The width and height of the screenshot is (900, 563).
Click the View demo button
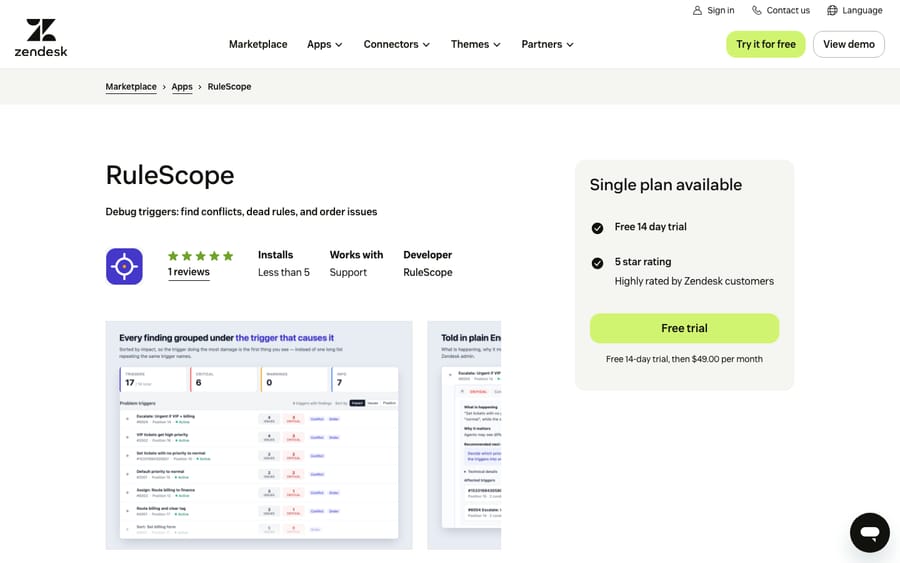pos(848,44)
